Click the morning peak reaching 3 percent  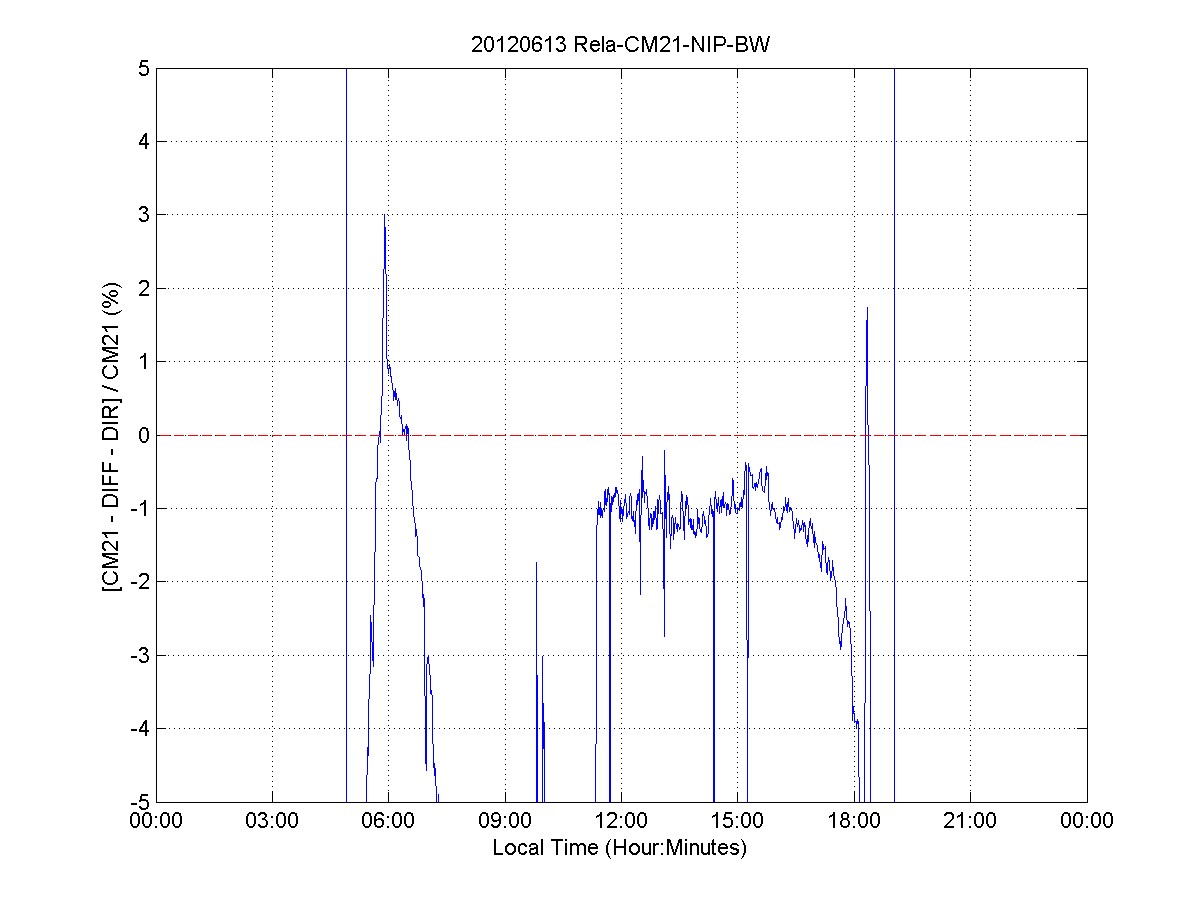click(x=384, y=218)
